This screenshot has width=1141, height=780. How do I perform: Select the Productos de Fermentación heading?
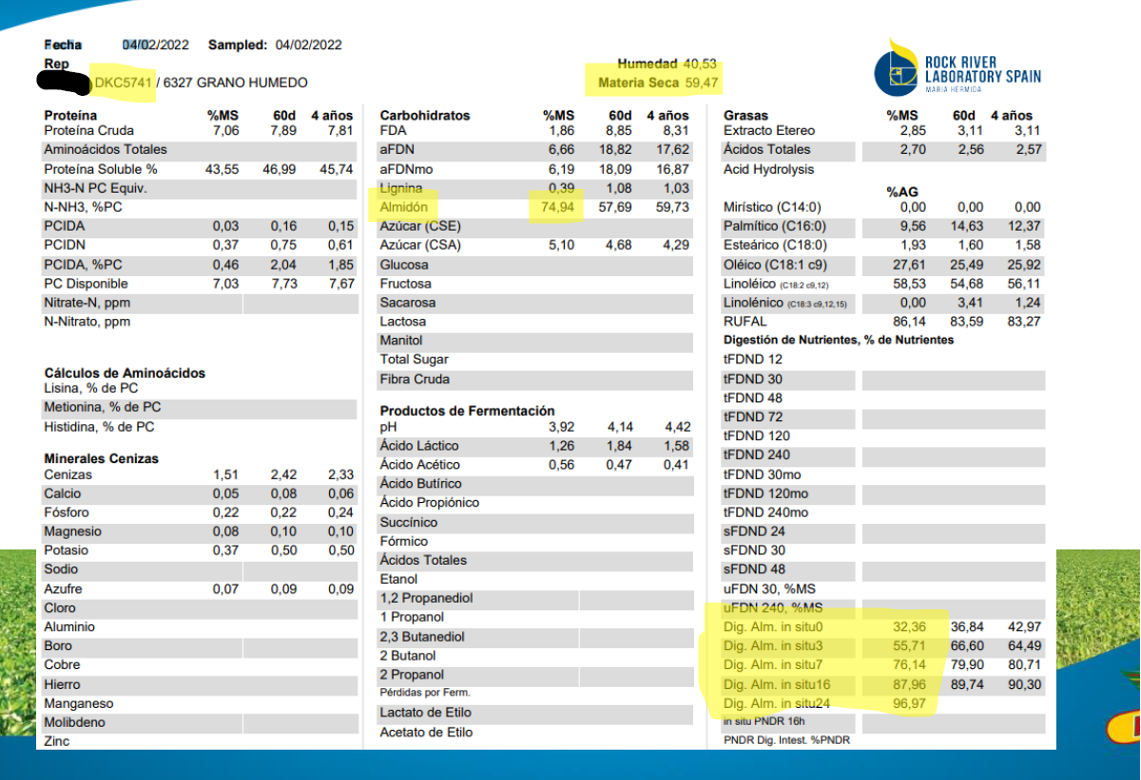467,410
